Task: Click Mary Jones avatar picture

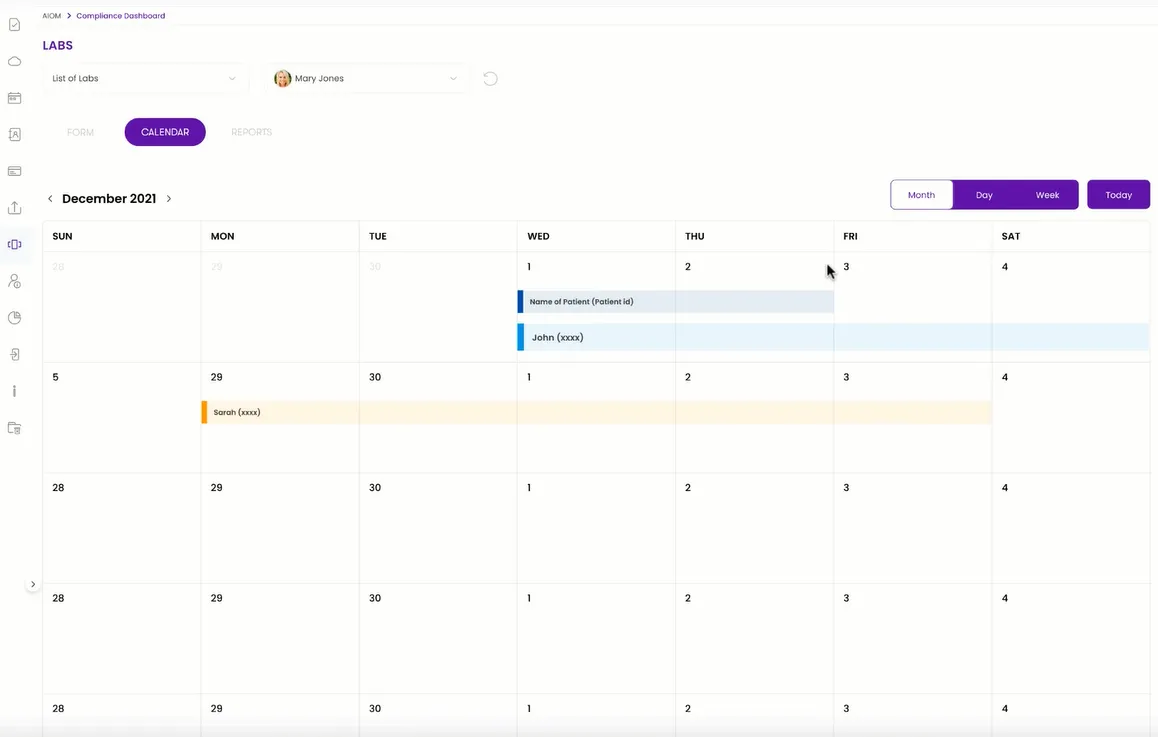Action: coord(282,78)
